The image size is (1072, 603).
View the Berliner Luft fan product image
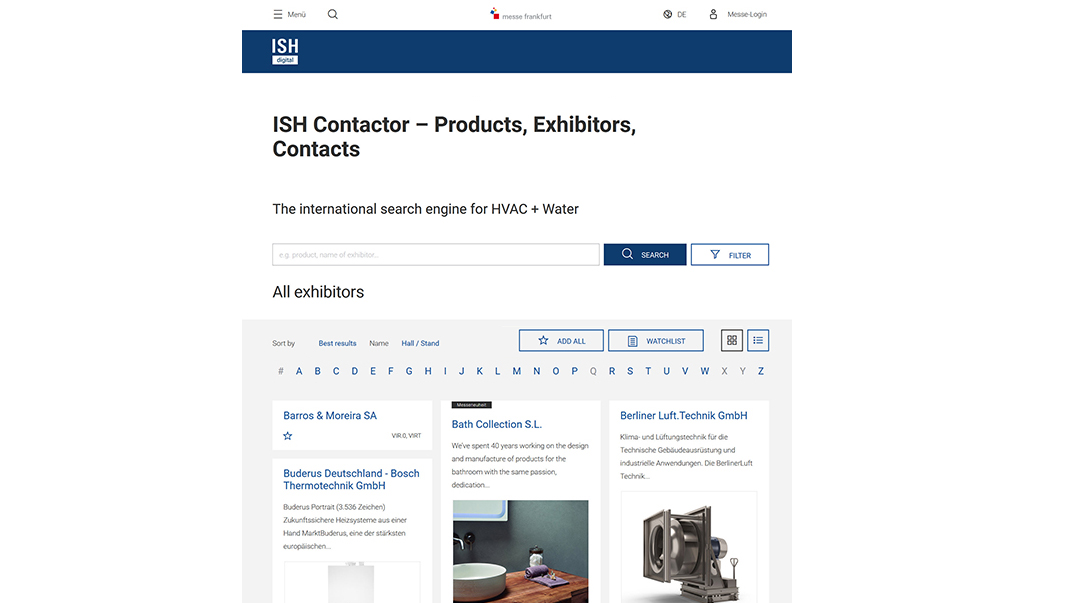[689, 548]
